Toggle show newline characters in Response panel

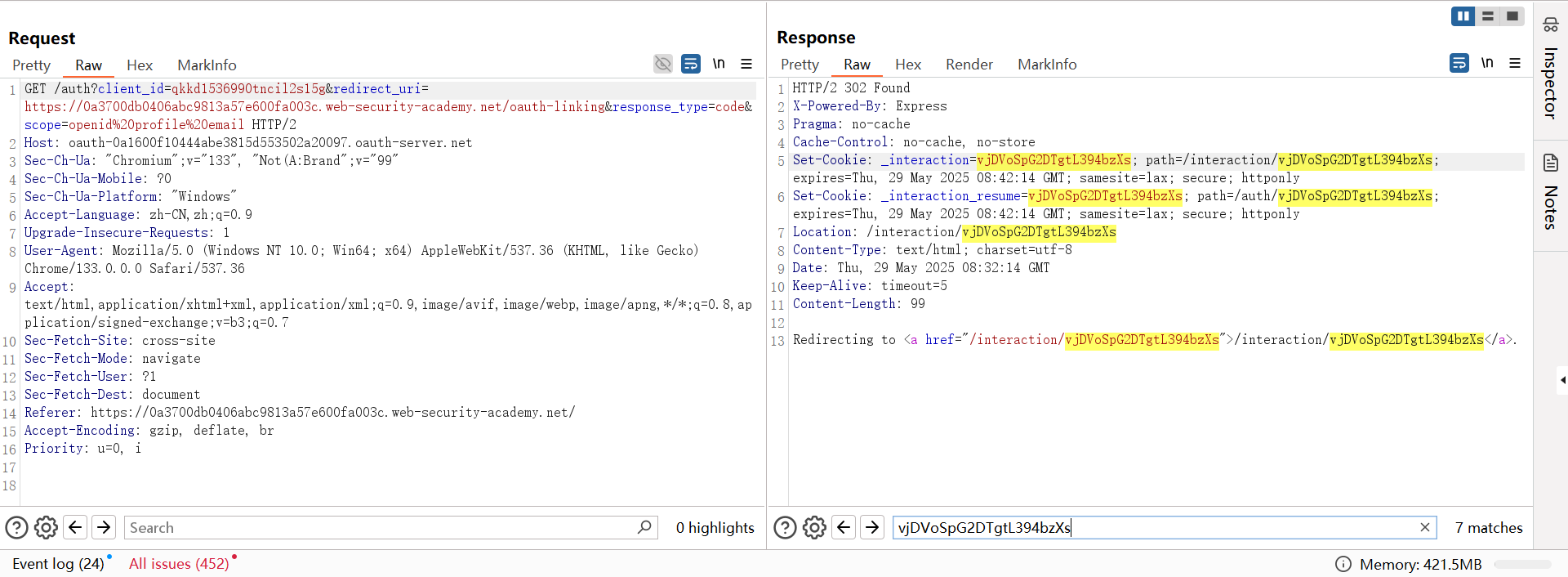[1487, 63]
